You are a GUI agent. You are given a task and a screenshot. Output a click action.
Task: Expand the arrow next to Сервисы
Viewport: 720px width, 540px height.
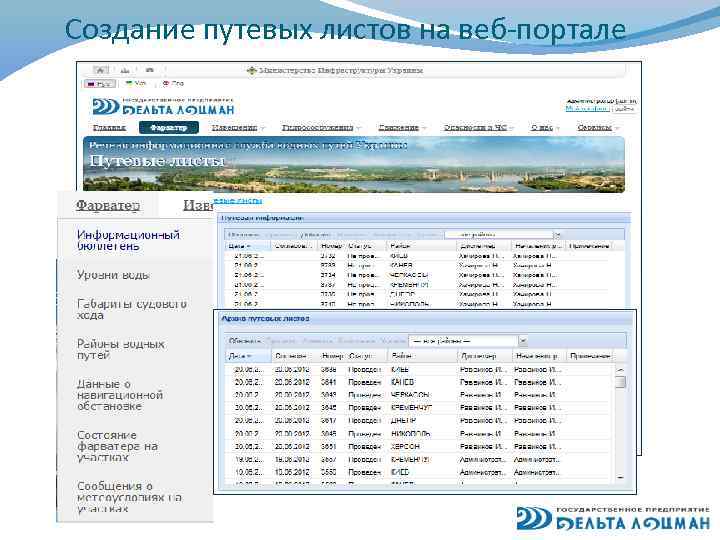coord(617,128)
